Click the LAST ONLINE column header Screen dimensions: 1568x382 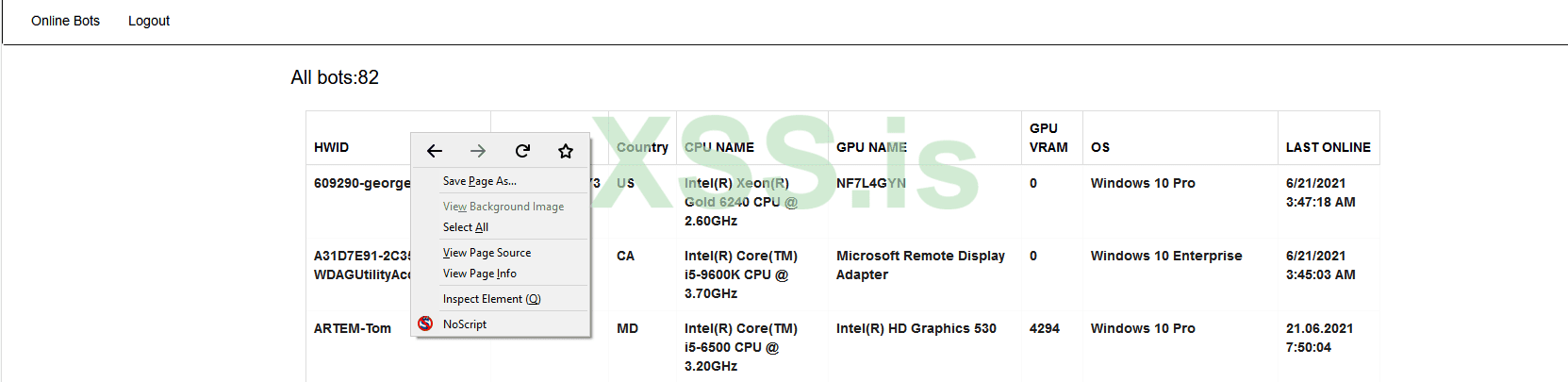[1328, 147]
